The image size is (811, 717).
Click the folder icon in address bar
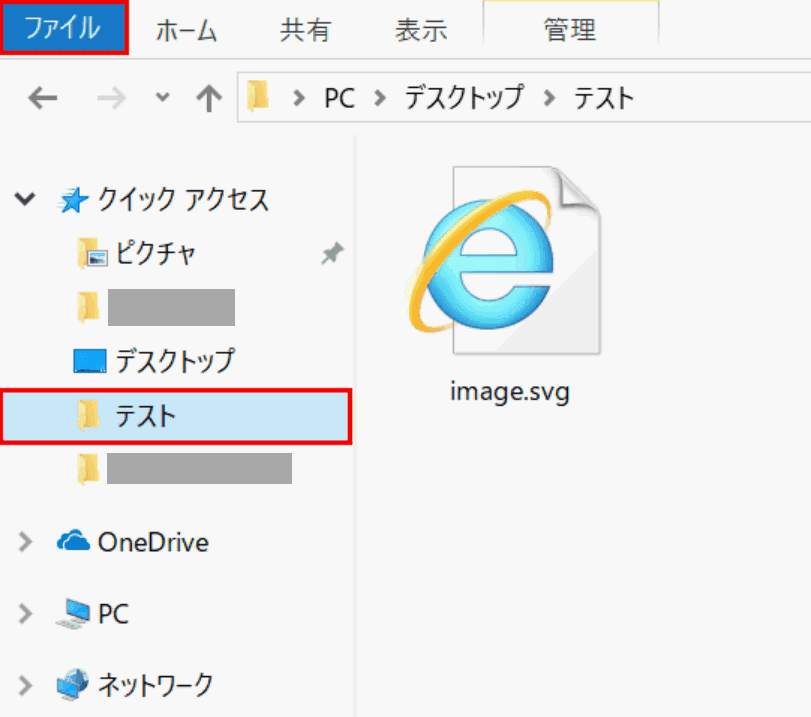tap(258, 96)
